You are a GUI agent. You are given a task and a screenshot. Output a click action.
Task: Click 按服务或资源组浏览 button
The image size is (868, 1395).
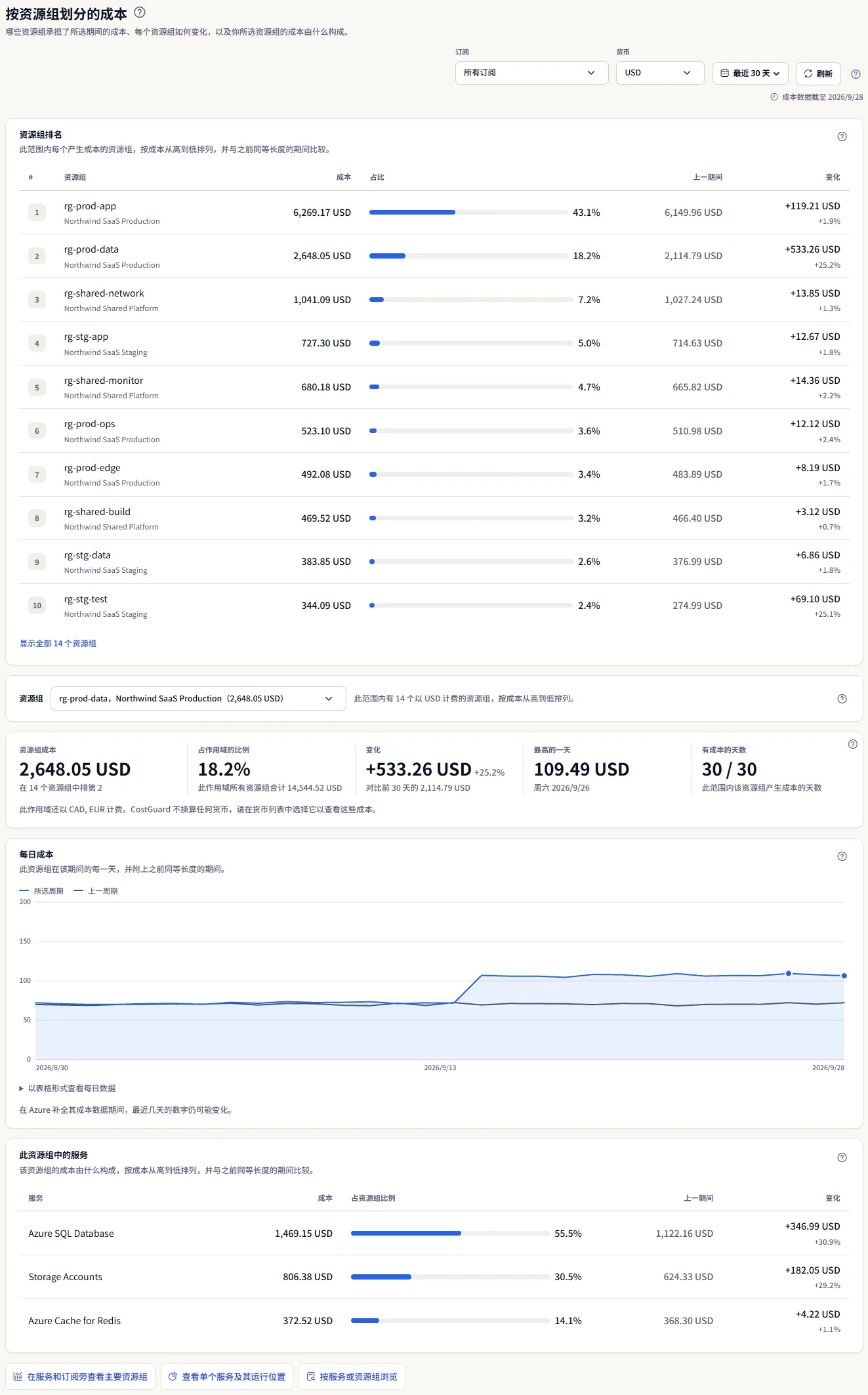352,1377
